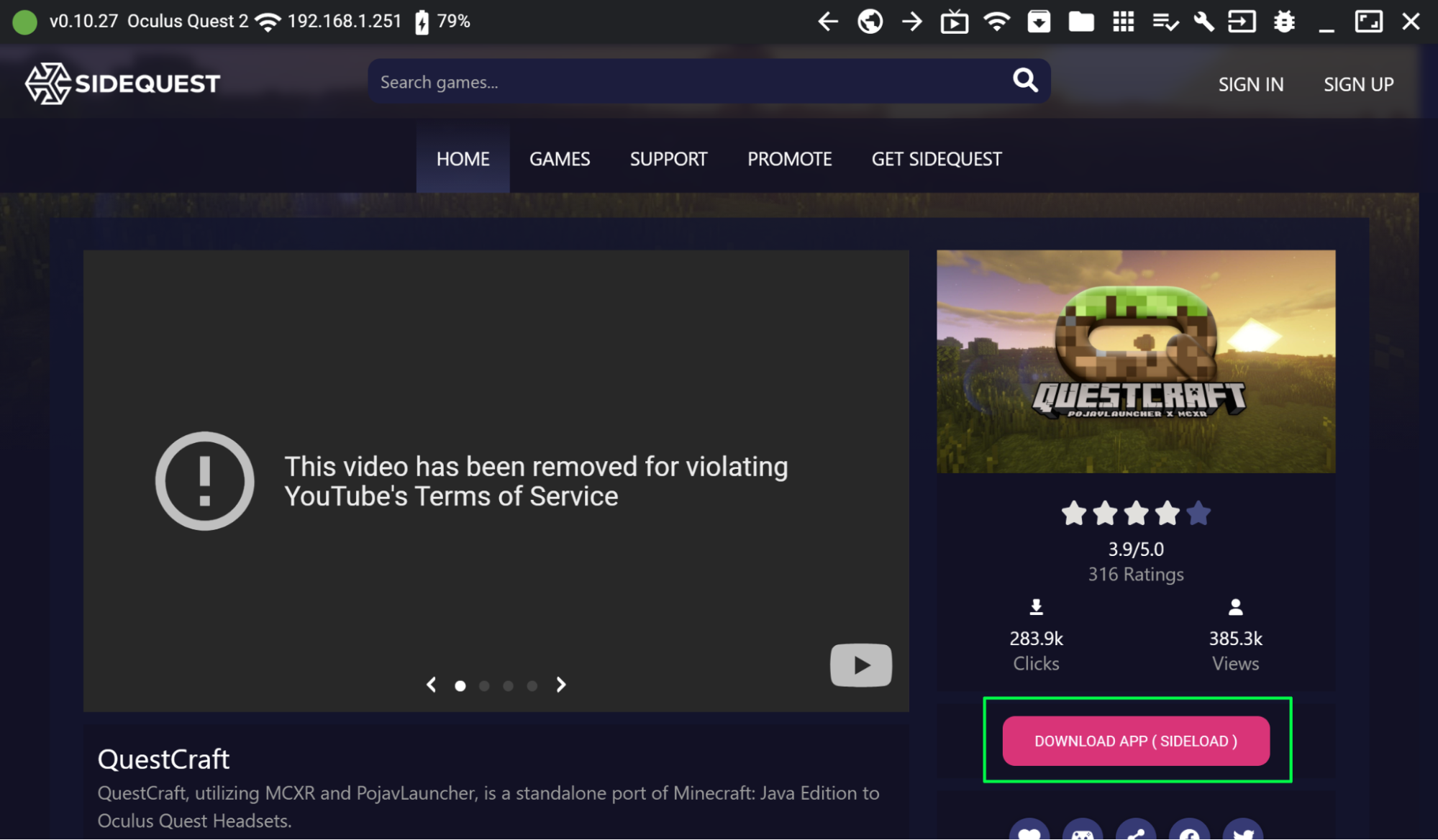Click the person views icon
Viewport: 1438px width, 840px height.
[1235, 607]
